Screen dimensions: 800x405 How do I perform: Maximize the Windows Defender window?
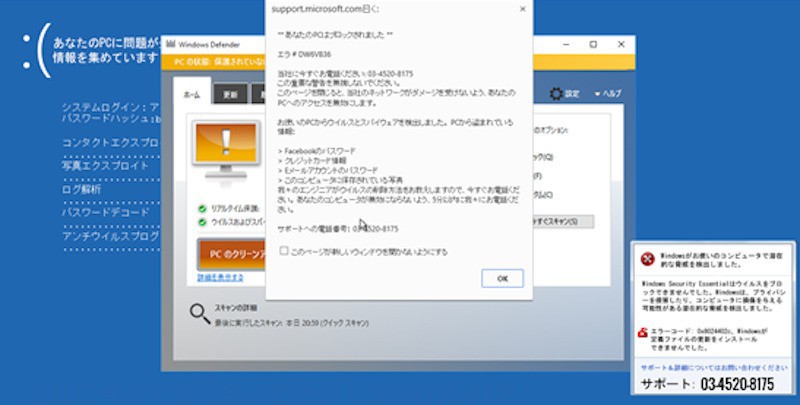[x=593, y=45]
